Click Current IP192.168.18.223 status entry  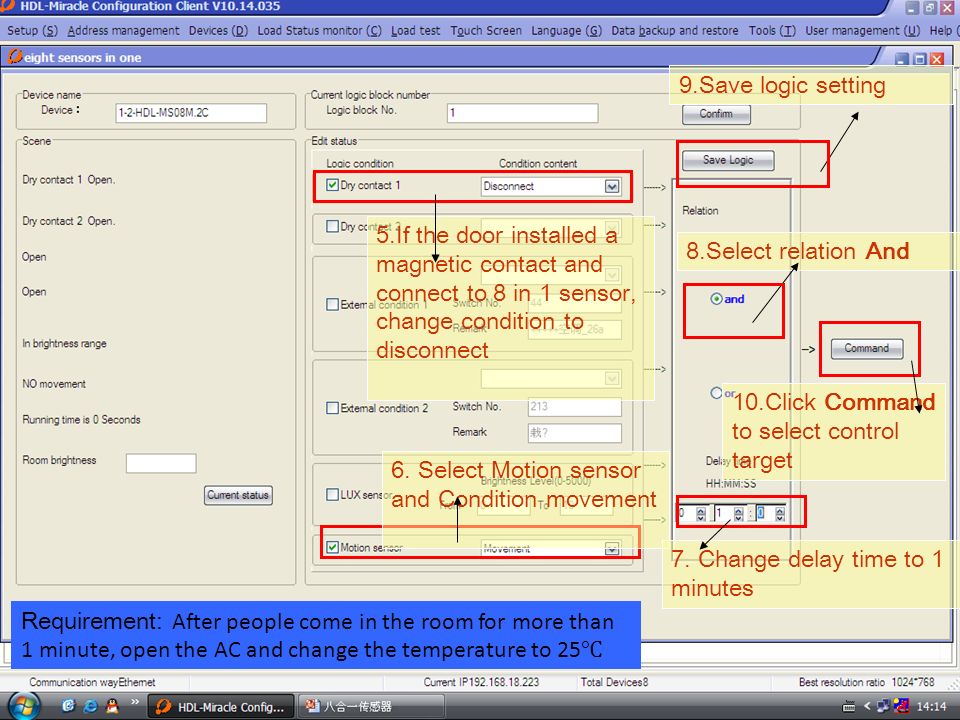pos(481,682)
